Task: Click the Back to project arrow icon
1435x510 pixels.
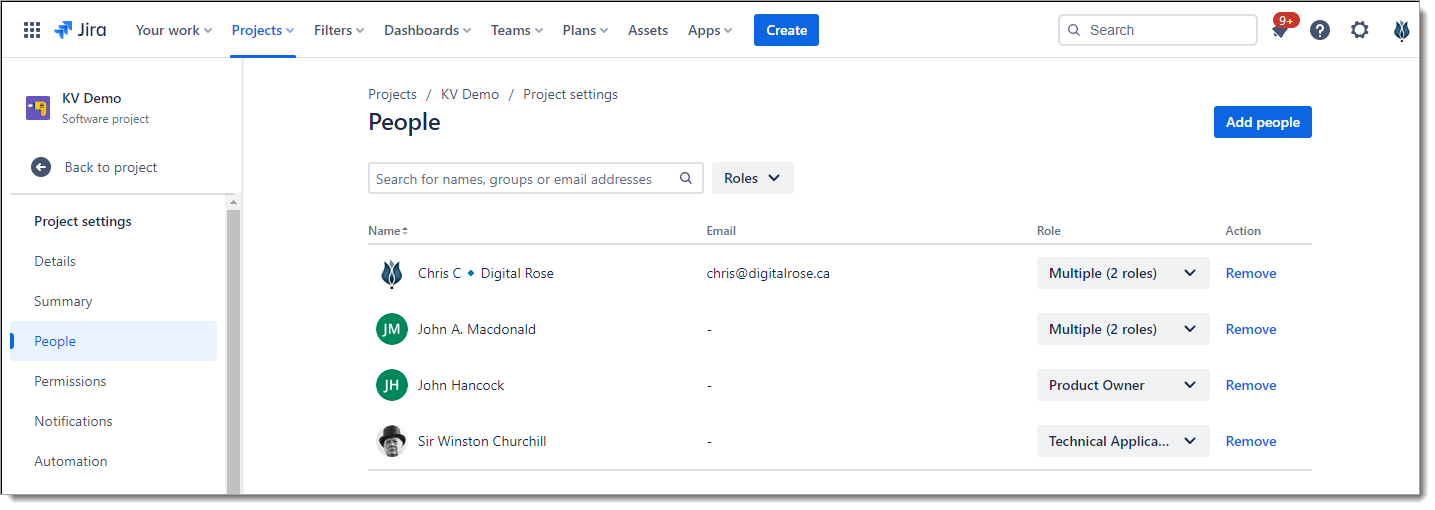Action: (x=41, y=167)
